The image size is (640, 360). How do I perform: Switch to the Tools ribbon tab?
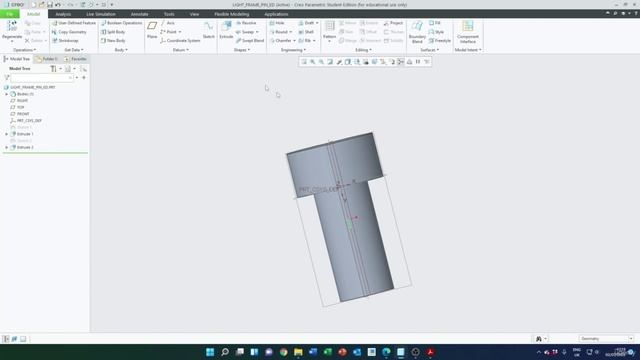[x=169, y=14]
